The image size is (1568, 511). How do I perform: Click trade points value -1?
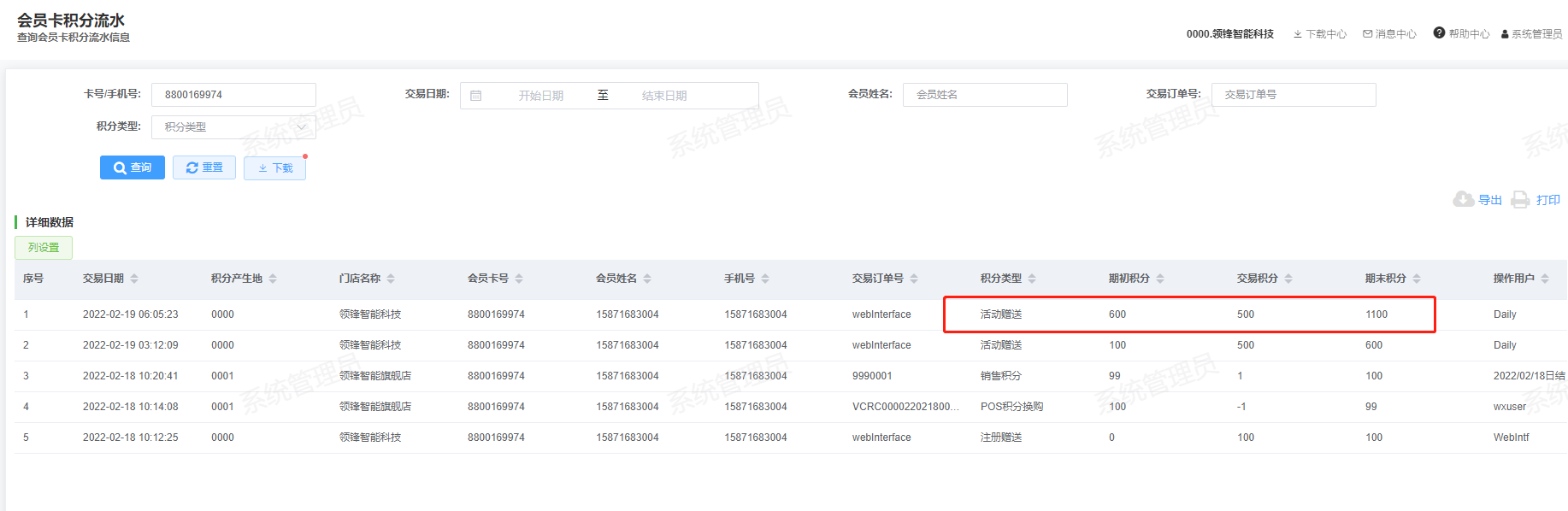pyautogui.click(x=1241, y=407)
